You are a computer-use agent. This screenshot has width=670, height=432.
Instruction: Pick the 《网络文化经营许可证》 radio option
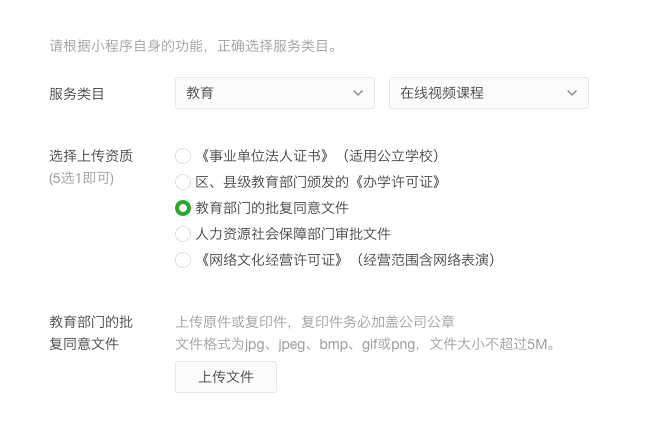(183, 260)
